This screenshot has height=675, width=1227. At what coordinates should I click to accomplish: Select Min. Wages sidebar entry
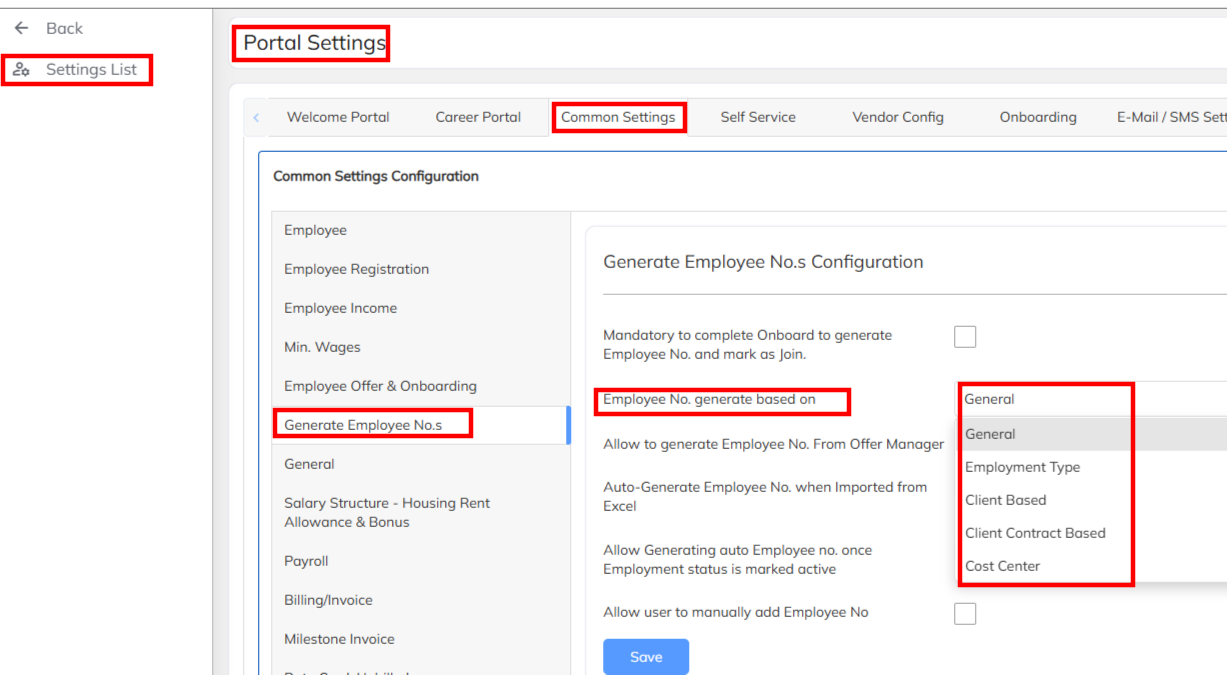click(322, 347)
